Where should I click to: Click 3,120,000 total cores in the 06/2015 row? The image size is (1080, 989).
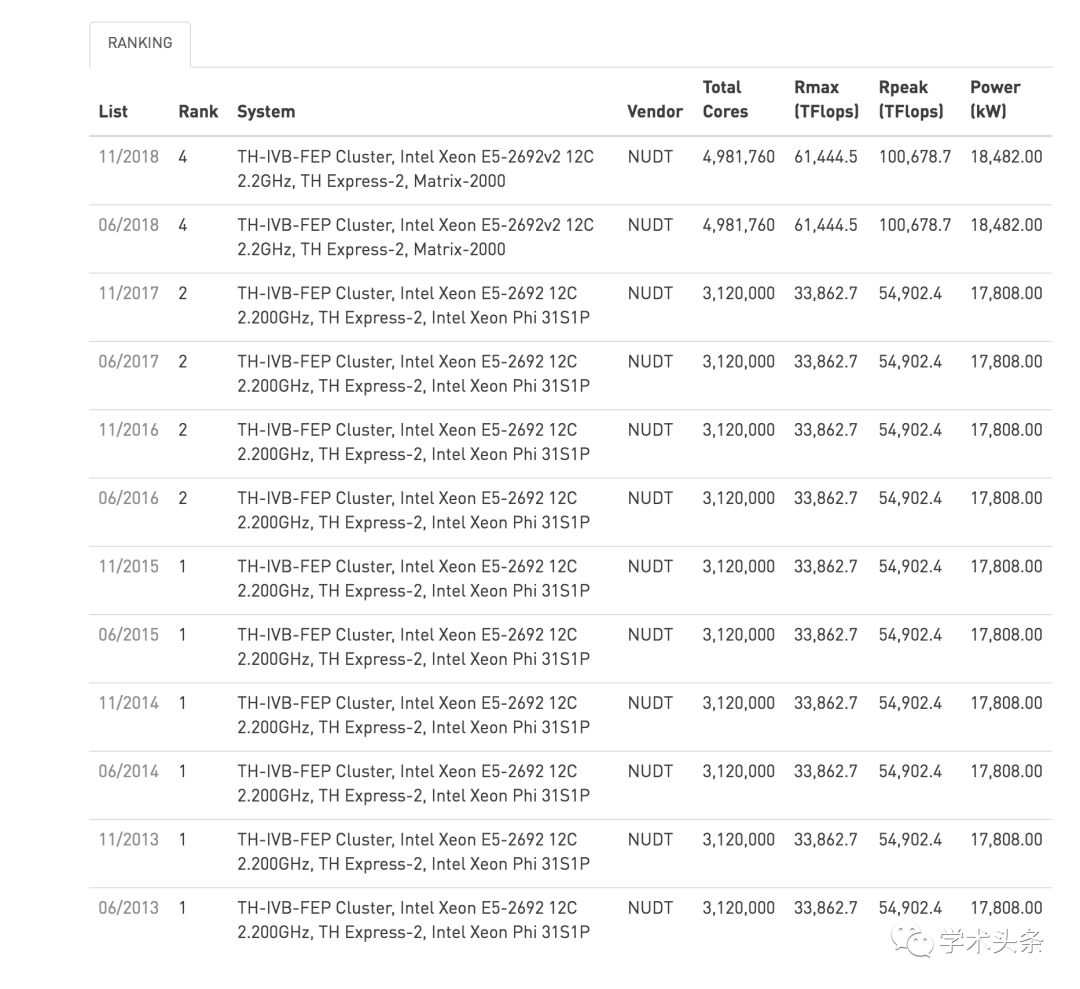click(738, 634)
